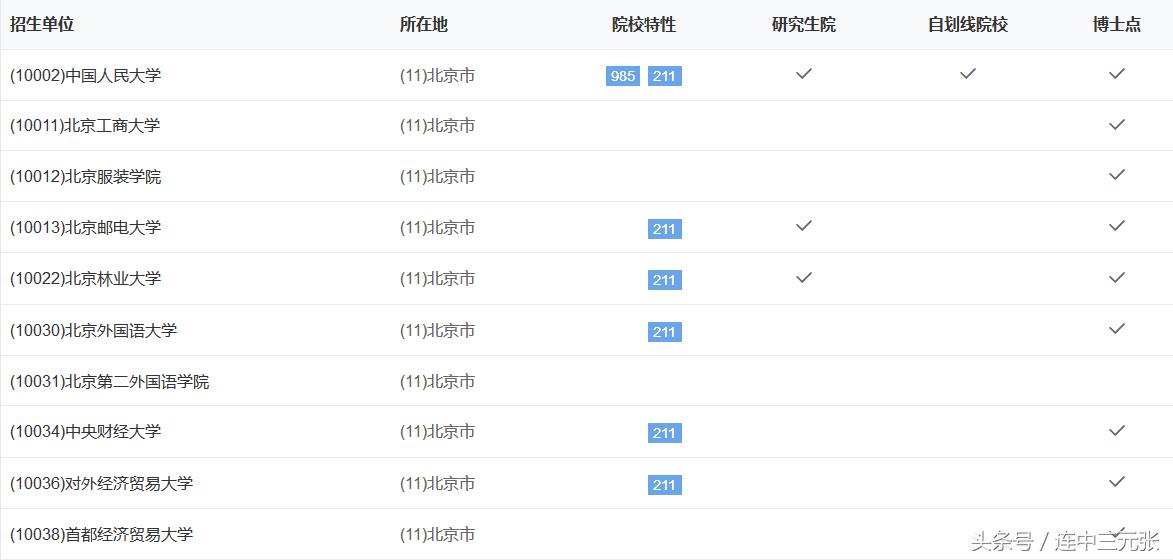This screenshot has height=560, width=1173.
Task: Click the 985 badge for 中国人民大学
Action: (622, 76)
